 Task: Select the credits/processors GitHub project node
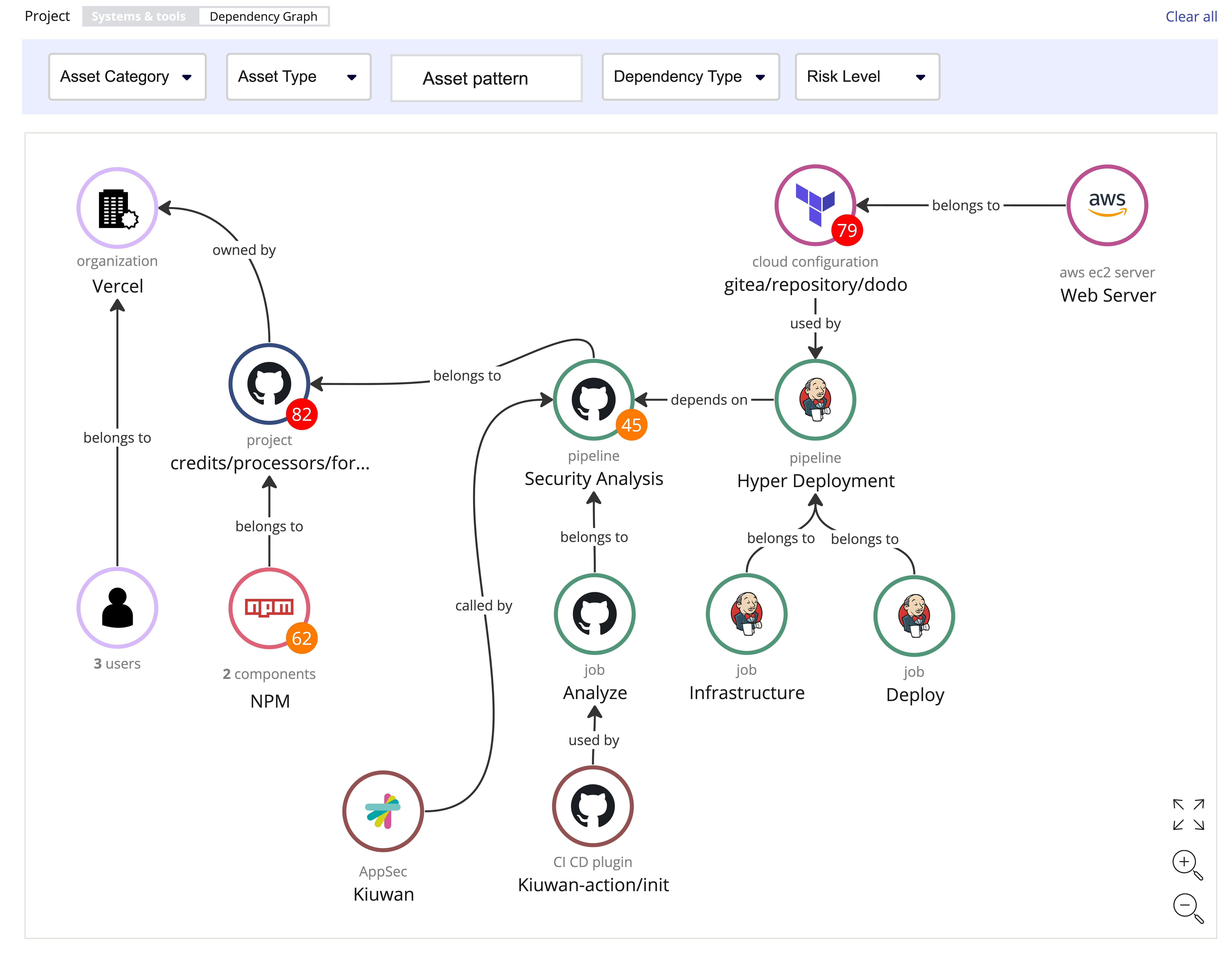(269, 384)
